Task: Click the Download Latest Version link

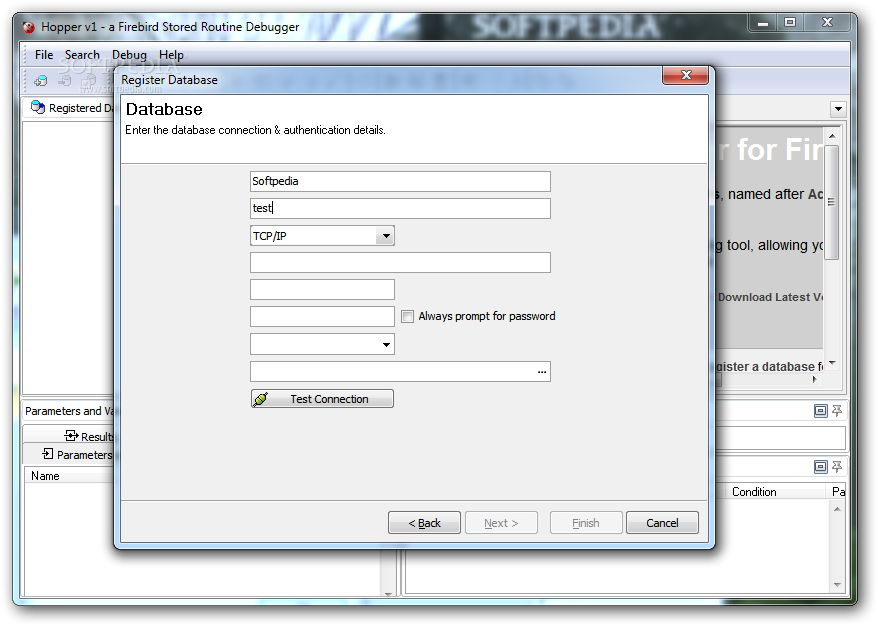Action: click(x=770, y=297)
